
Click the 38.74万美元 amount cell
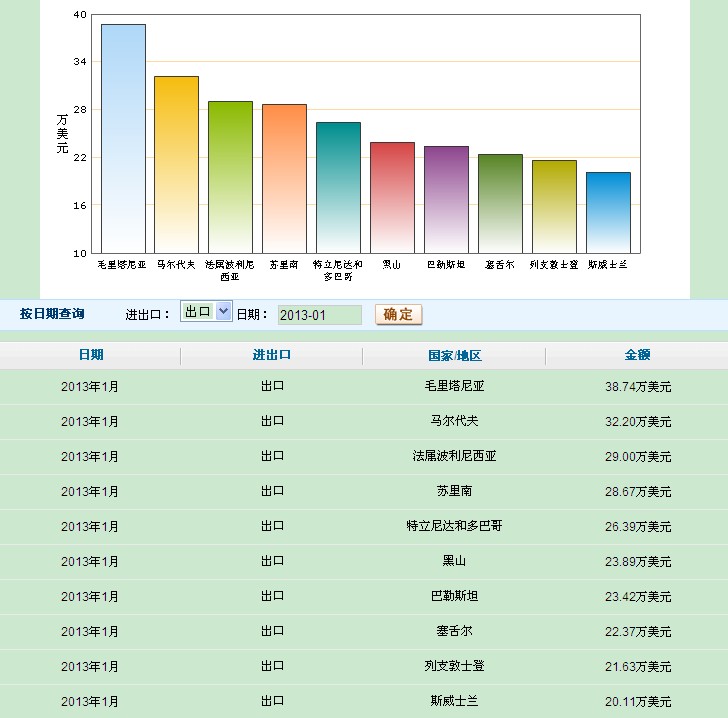637,386
